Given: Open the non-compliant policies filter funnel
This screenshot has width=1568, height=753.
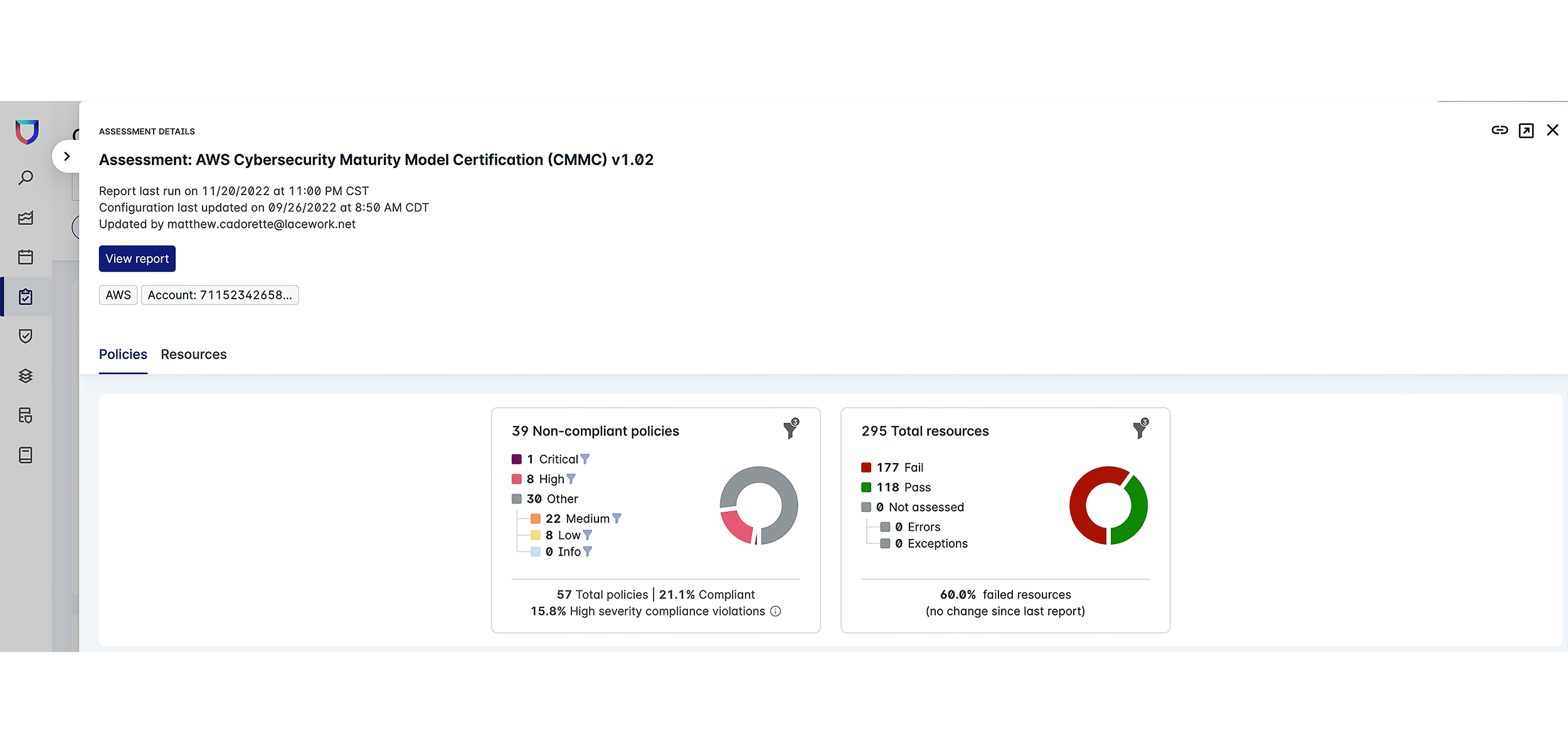Looking at the screenshot, I should tap(790, 430).
